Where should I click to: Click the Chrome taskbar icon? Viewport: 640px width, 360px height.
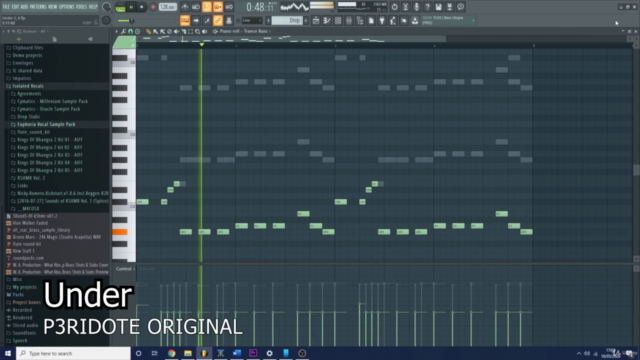pos(171,353)
